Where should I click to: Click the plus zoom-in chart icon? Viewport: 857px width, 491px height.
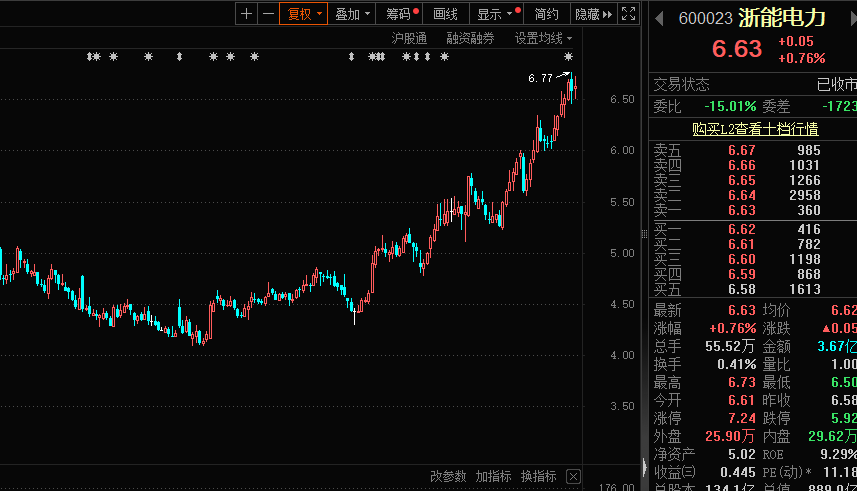(247, 14)
